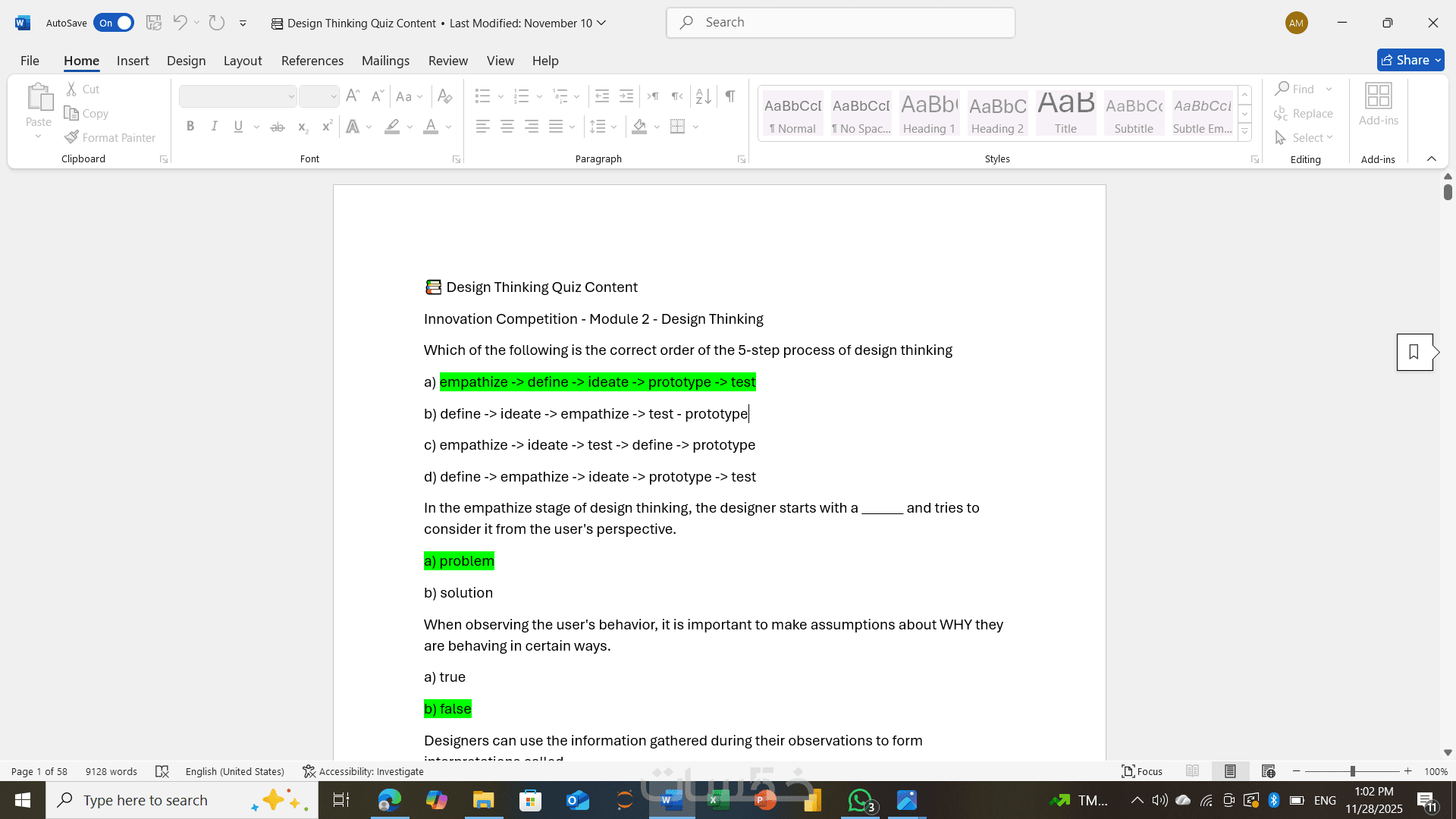1456x819 pixels.
Task: Open the Add-ins icon
Action: (x=1378, y=105)
